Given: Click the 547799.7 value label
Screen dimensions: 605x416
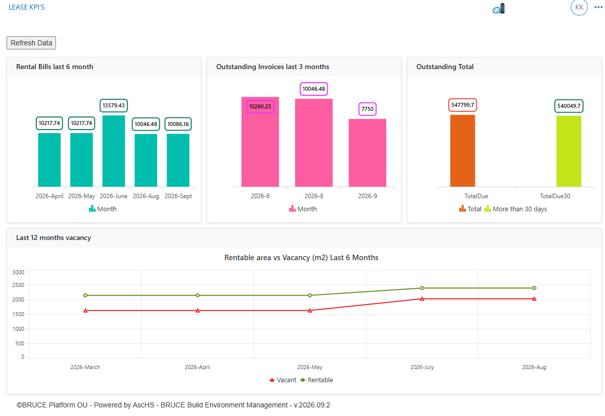Looking at the screenshot, I should coord(463,105).
